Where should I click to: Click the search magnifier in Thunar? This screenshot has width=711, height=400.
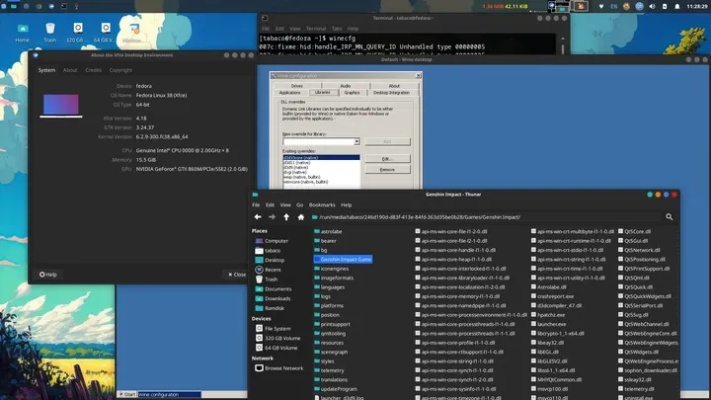[669, 217]
